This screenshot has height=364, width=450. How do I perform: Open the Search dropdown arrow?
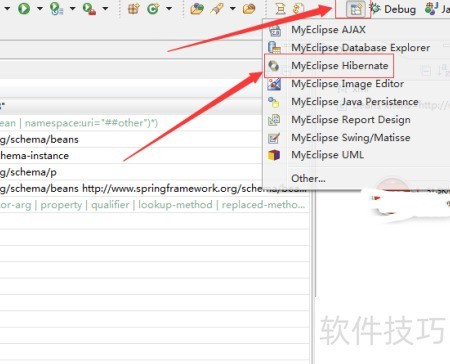233,8
